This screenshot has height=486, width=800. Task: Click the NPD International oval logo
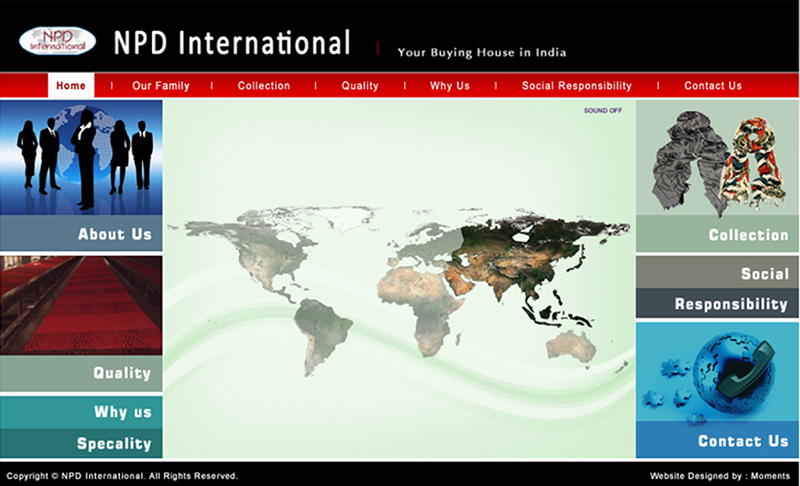[x=57, y=41]
